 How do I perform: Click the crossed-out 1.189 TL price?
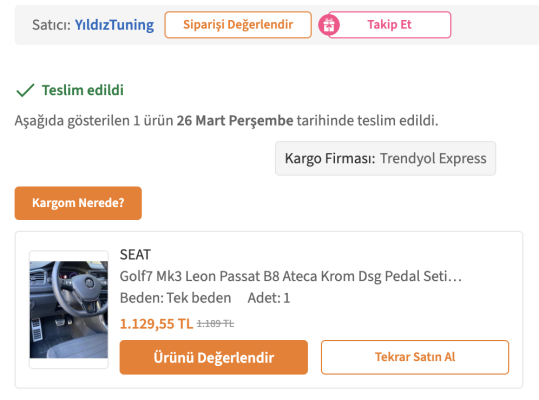(x=216, y=324)
